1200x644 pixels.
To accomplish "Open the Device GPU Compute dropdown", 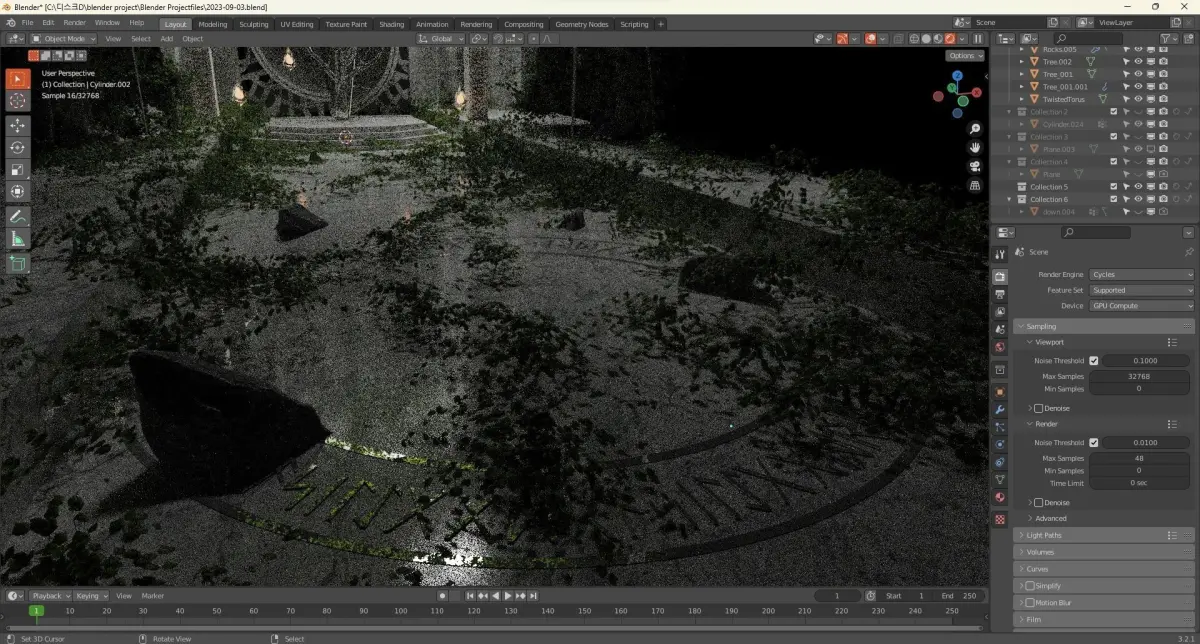I will point(1142,306).
